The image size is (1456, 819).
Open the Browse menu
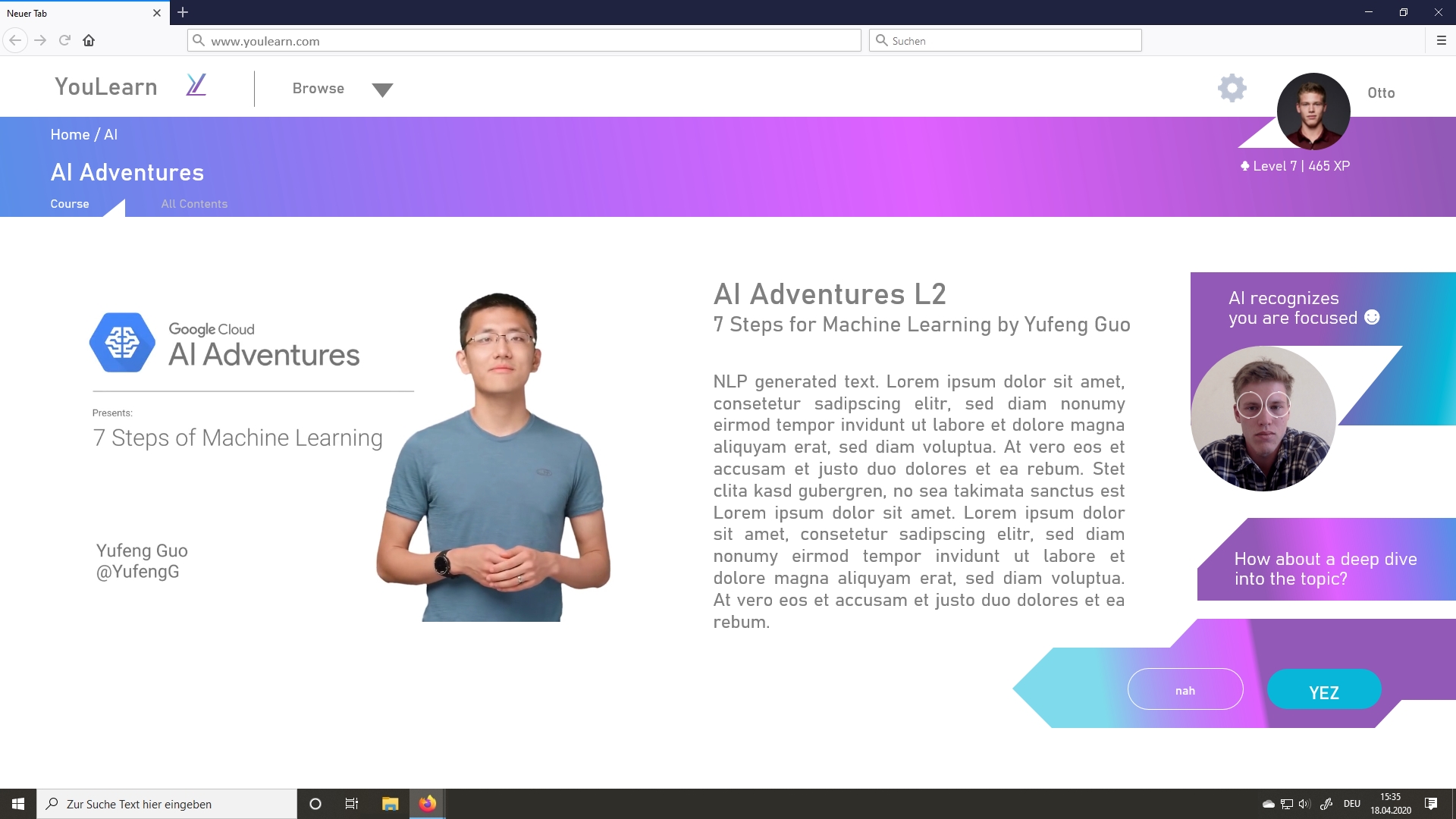(x=318, y=89)
